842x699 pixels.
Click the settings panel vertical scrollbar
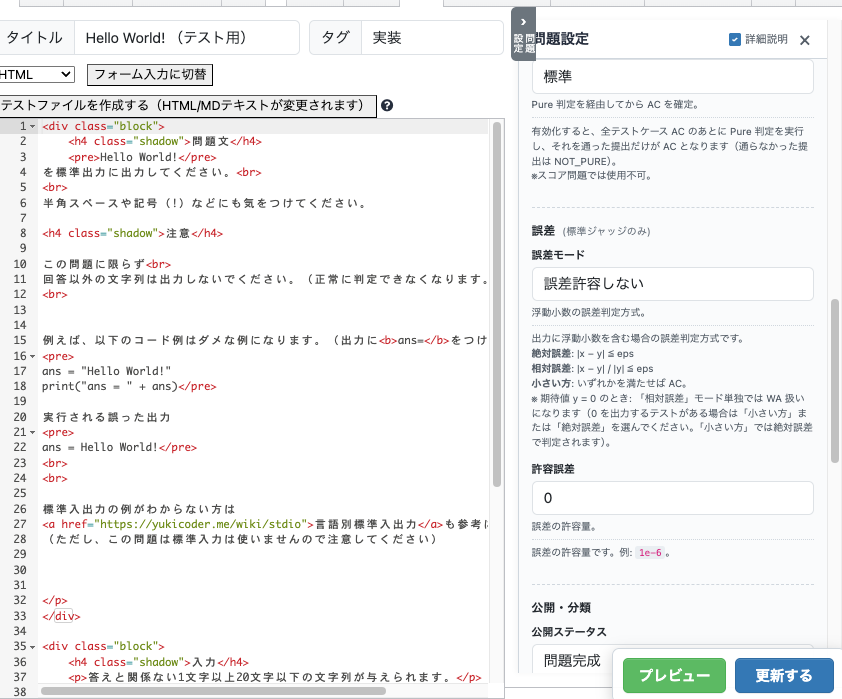pyautogui.click(x=835, y=381)
